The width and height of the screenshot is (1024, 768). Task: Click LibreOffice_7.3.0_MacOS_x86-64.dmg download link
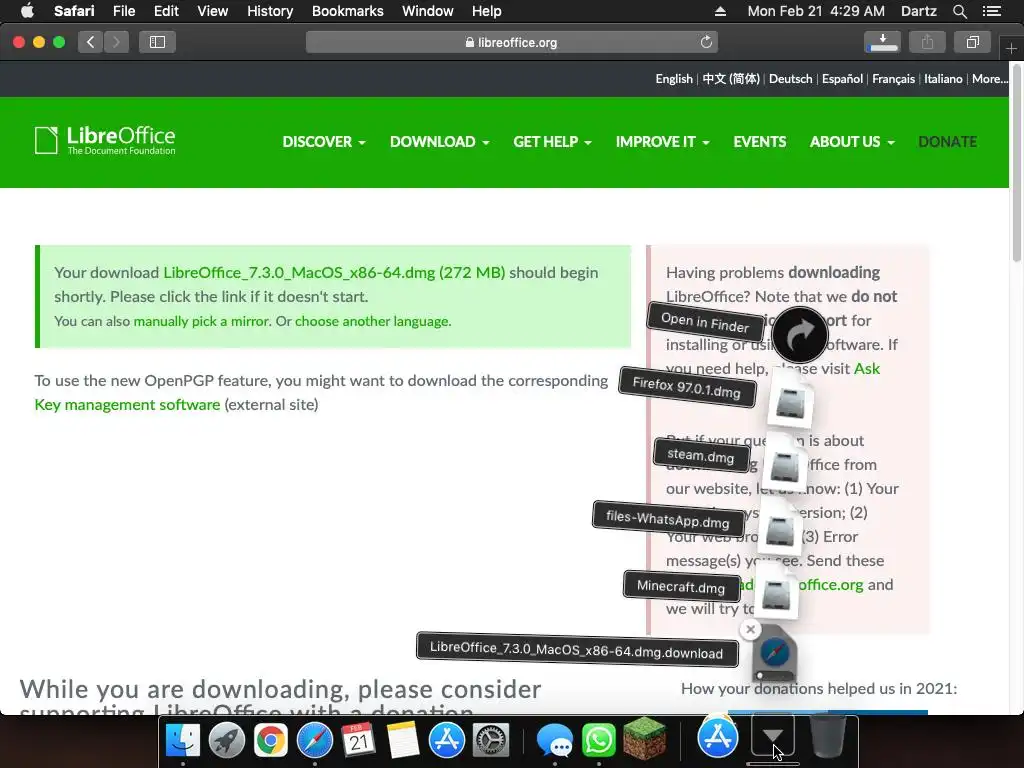coord(334,272)
